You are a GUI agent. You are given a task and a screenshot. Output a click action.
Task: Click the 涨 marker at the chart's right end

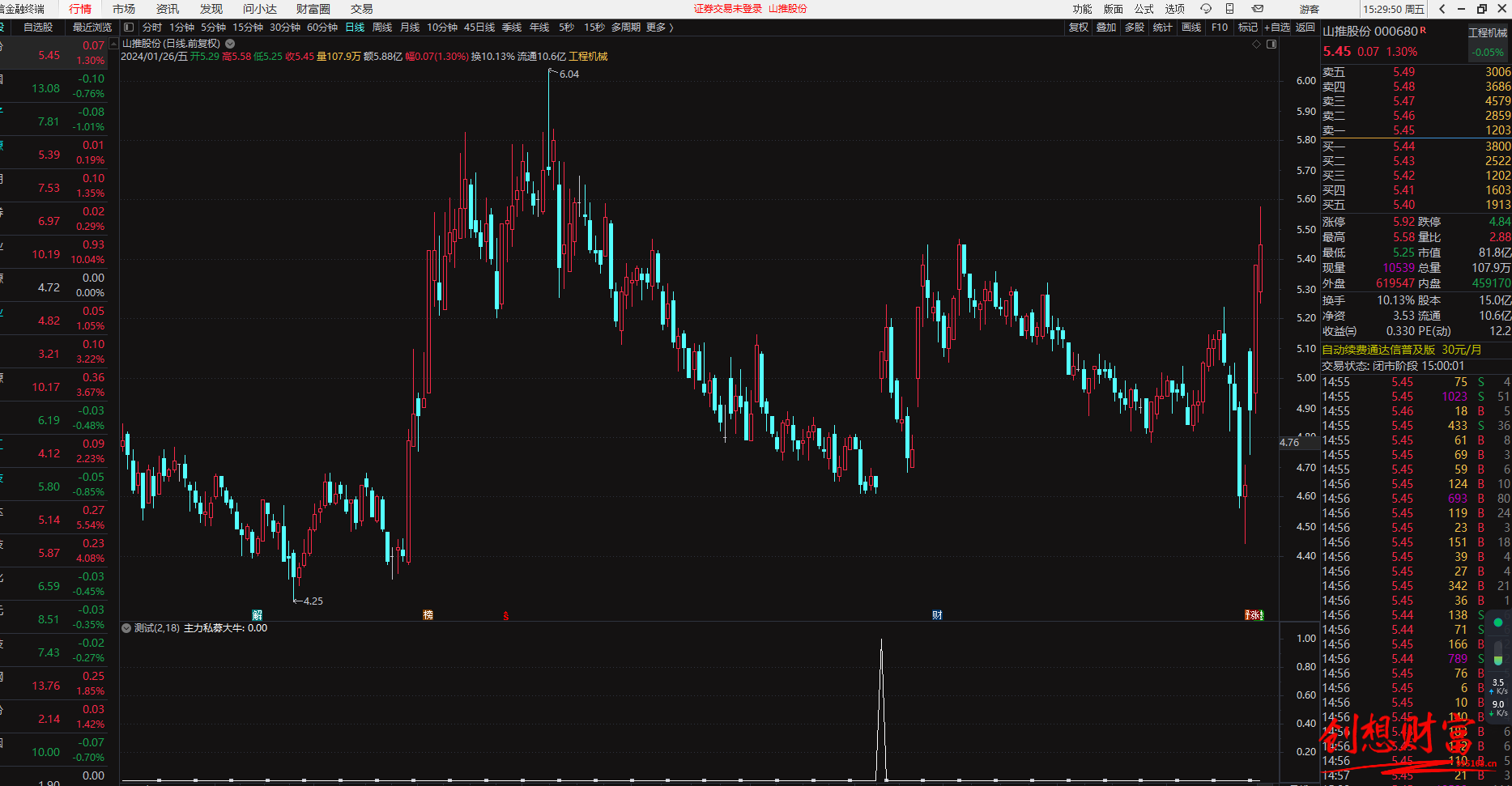click(x=1254, y=615)
